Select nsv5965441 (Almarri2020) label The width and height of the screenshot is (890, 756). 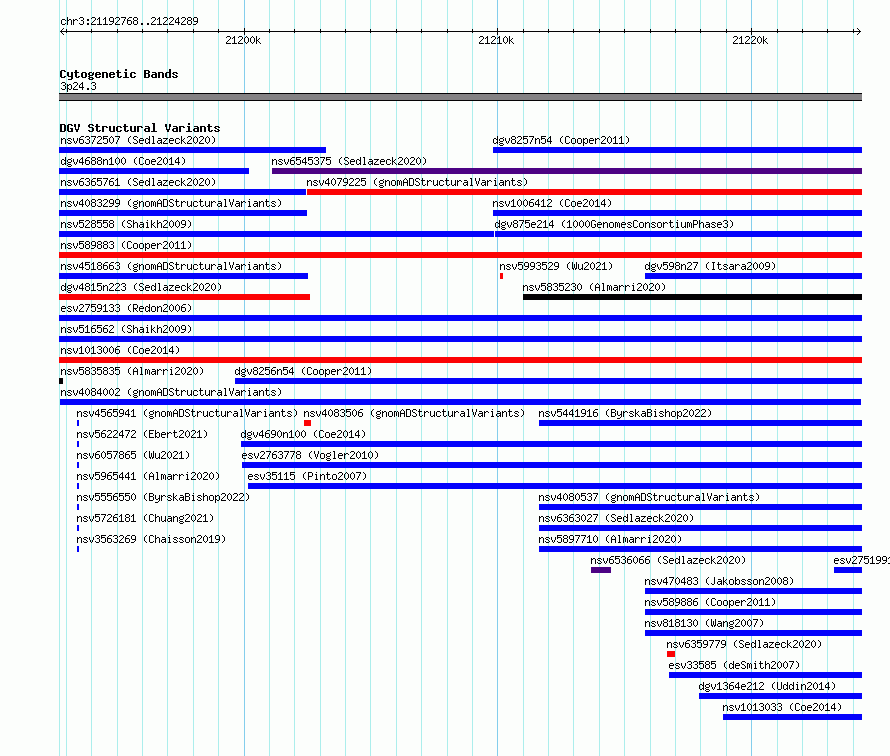coord(148,476)
